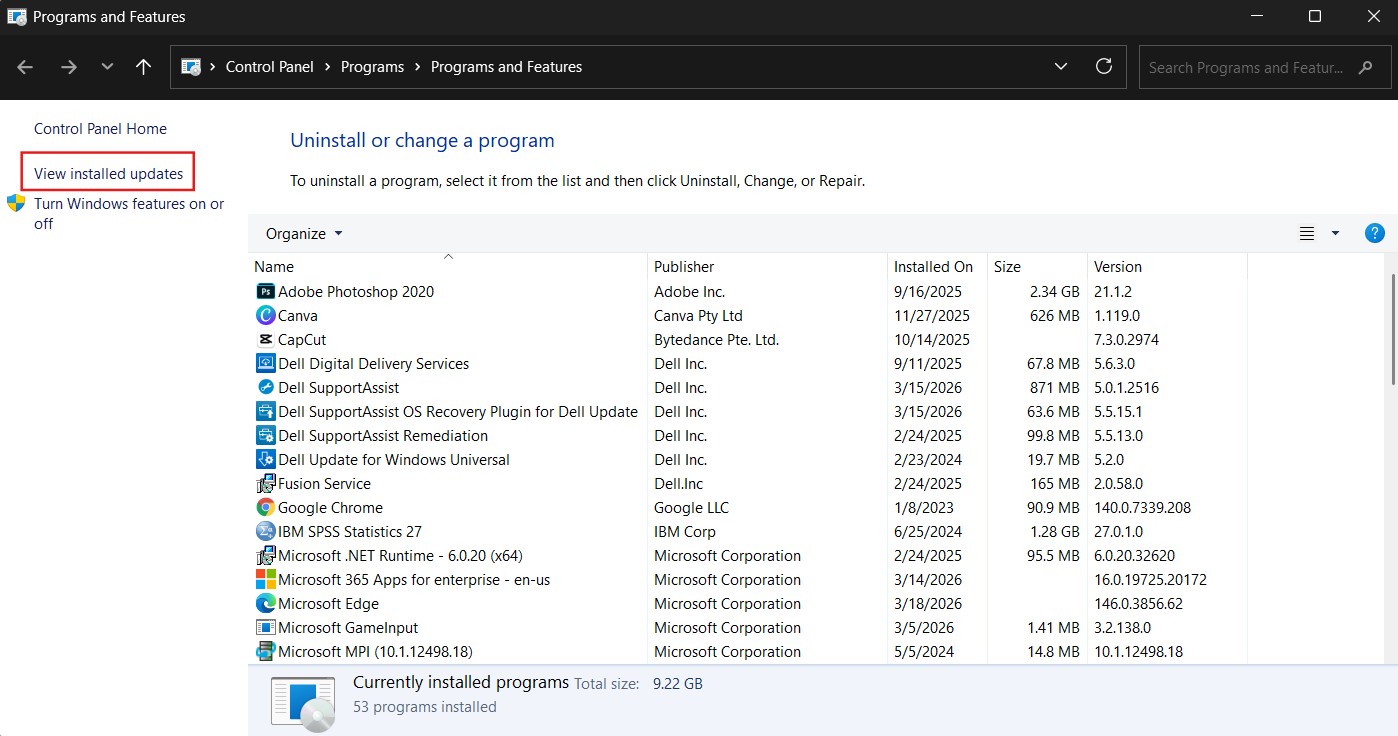Expand the address bar history dropdown
Screen dimensions: 1398x736
pyautogui.click(x=1060, y=67)
